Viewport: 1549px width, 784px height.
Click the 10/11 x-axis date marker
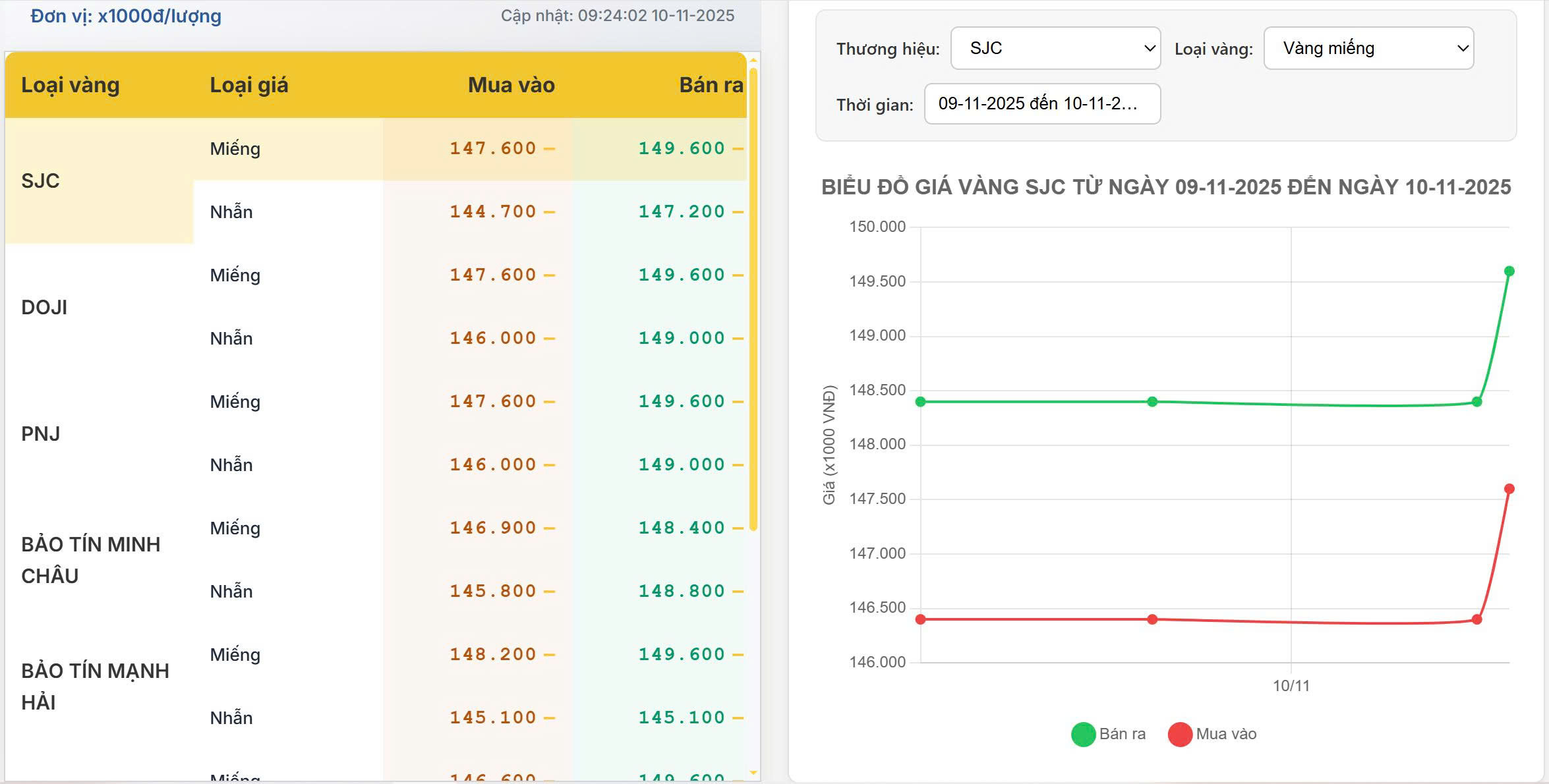pyautogui.click(x=1291, y=686)
